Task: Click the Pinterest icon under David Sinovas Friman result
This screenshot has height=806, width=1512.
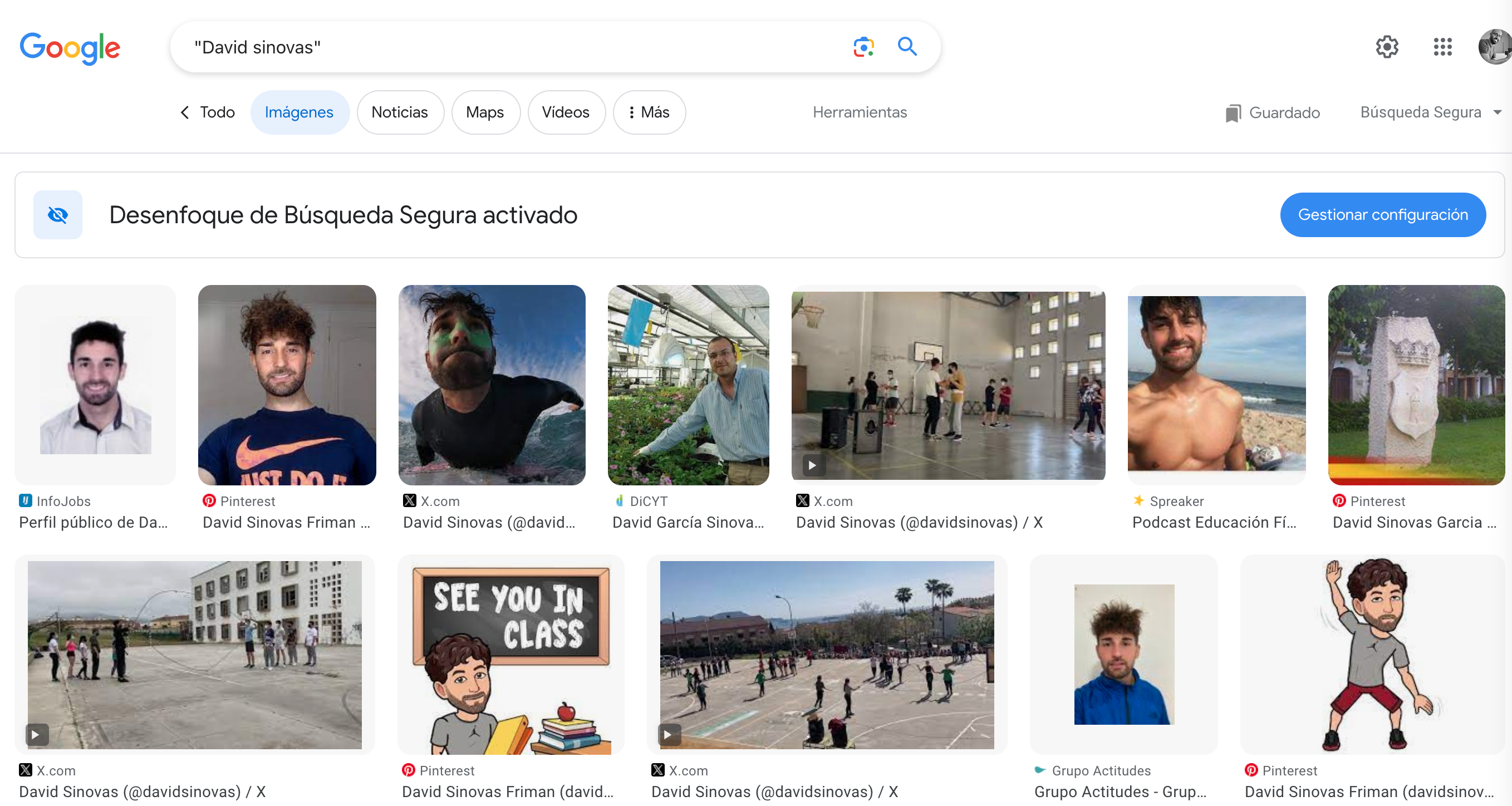Action: [x=209, y=501]
